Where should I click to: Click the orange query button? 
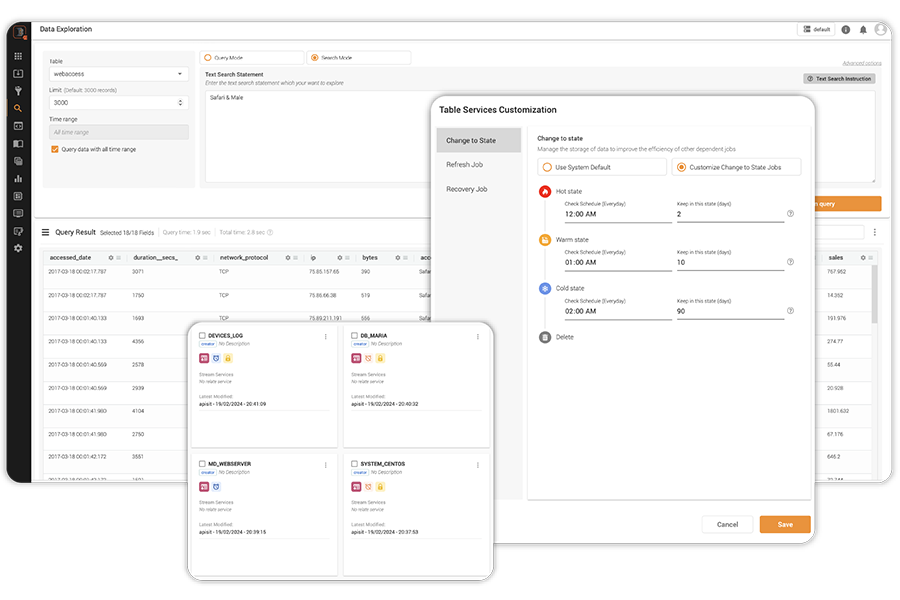pos(848,204)
